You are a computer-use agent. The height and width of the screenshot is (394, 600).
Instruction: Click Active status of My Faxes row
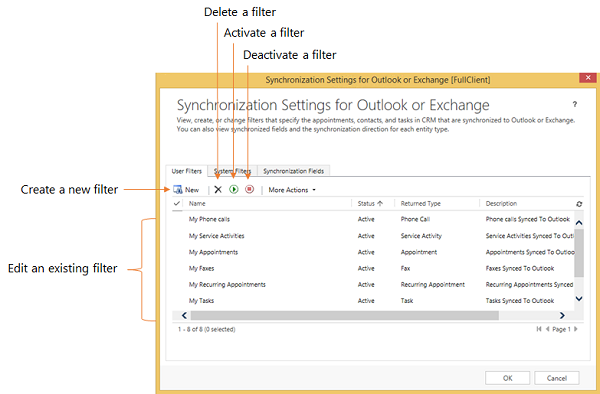click(x=366, y=269)
